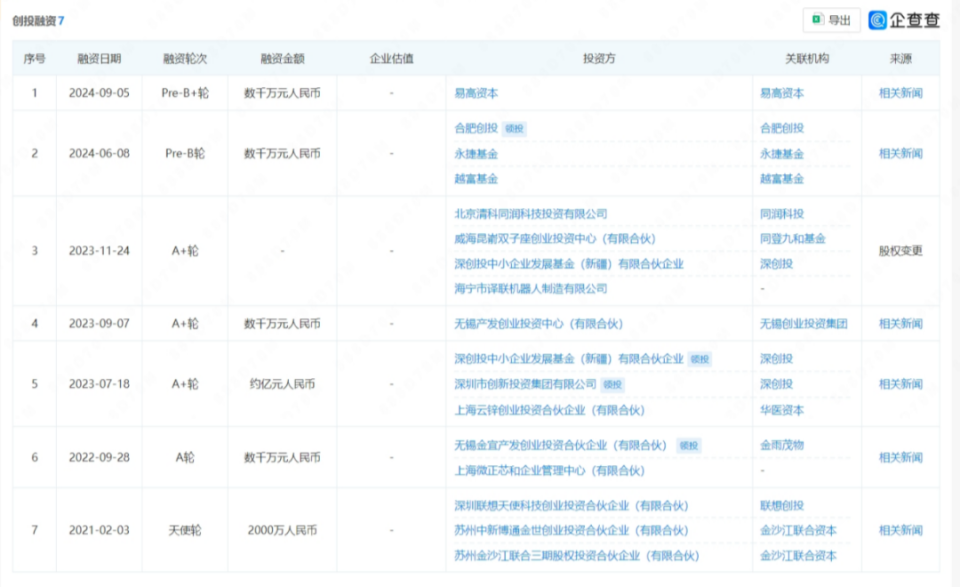Open 同登九和基金 associated institution link
960x587 pixels.
tap(793, 239)
